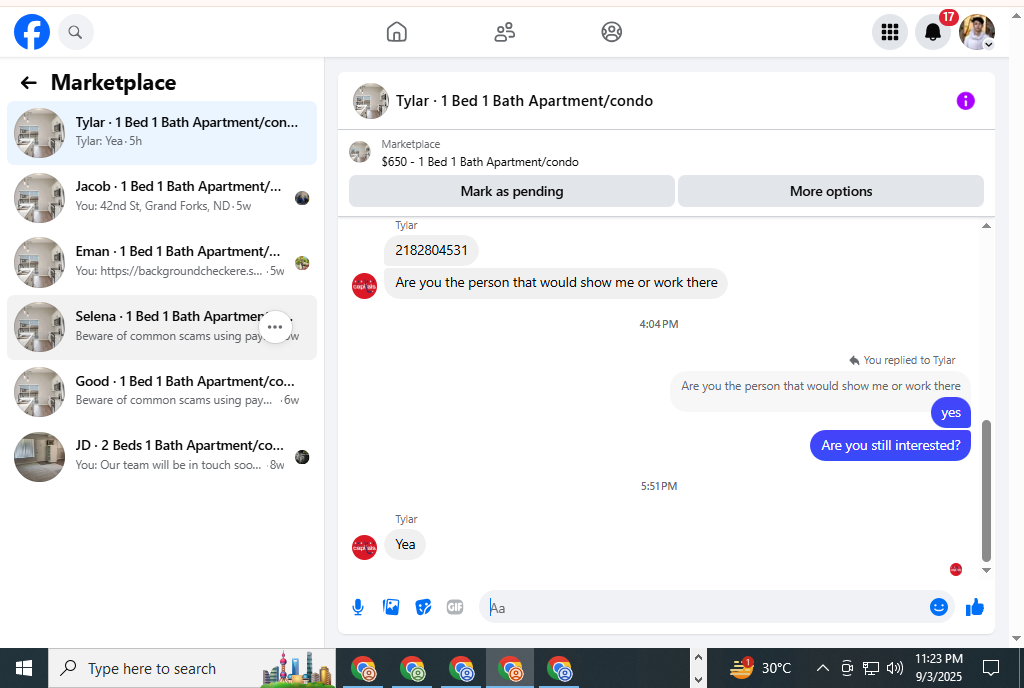Screen dimensions: 1024x688
Task: Open notifications bell with 17 badge
Action: click(933, 32)
